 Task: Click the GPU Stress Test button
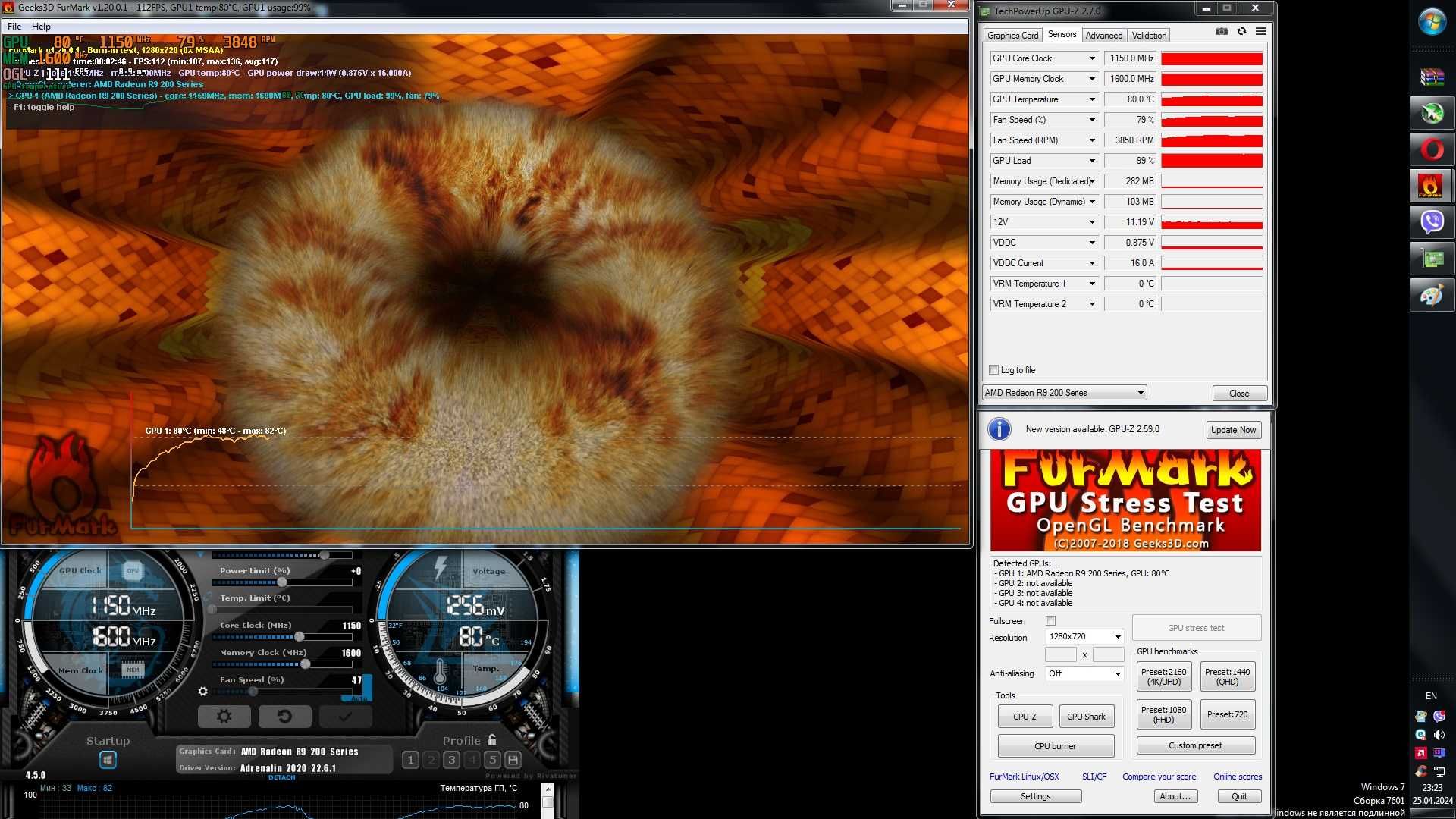[x=1195, y=627]
